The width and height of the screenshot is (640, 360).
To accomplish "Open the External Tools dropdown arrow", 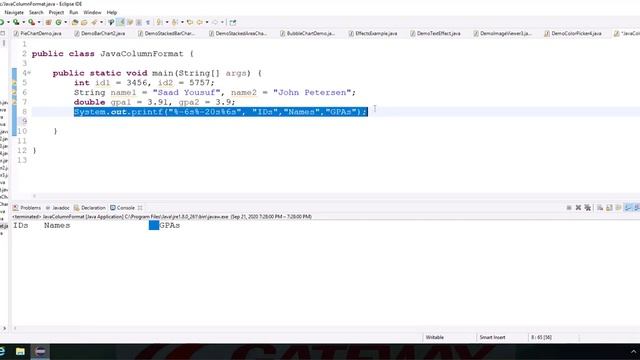I will pos(39,22).
